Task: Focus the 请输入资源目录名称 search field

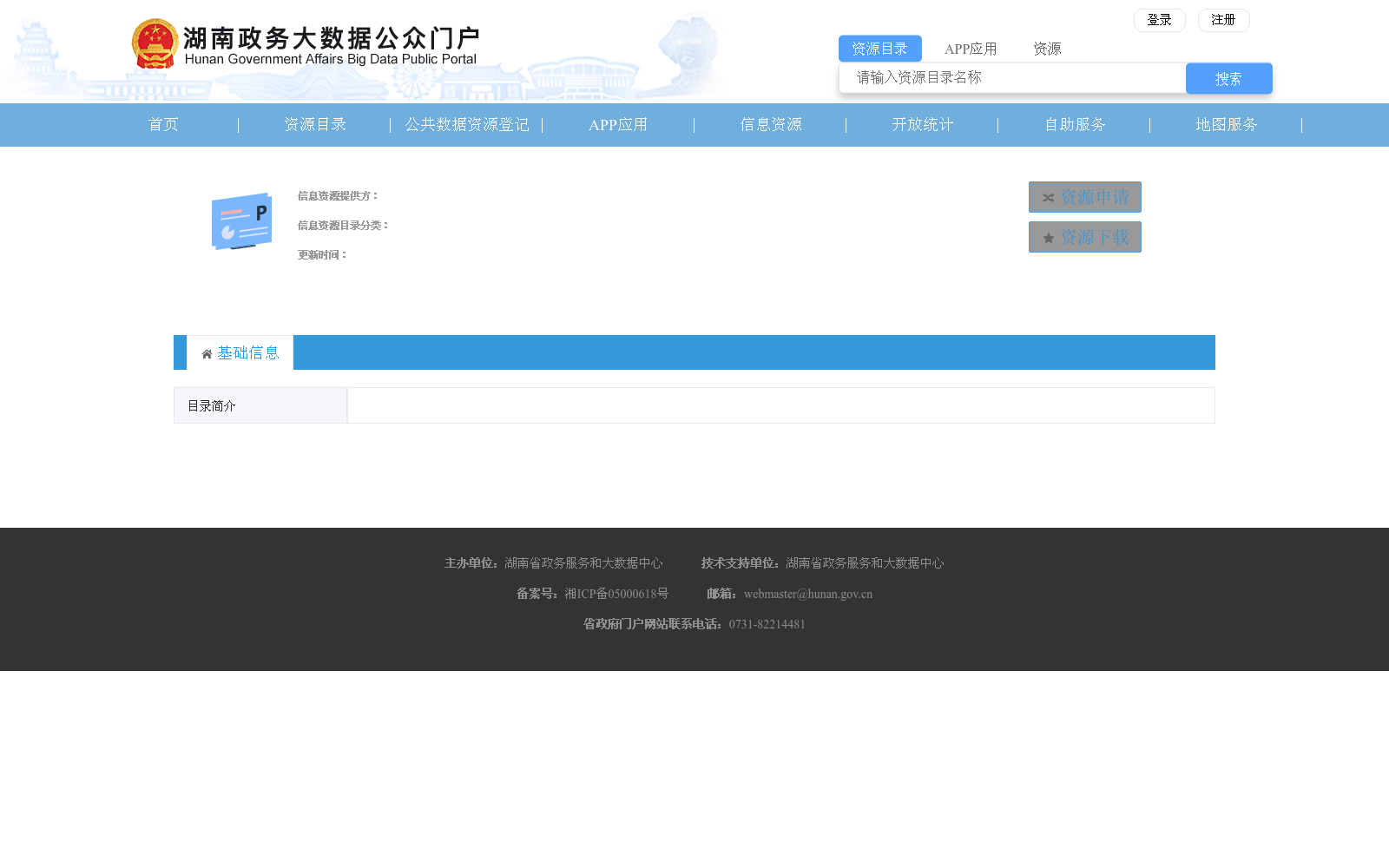Action: click(x=1012, y=78)
